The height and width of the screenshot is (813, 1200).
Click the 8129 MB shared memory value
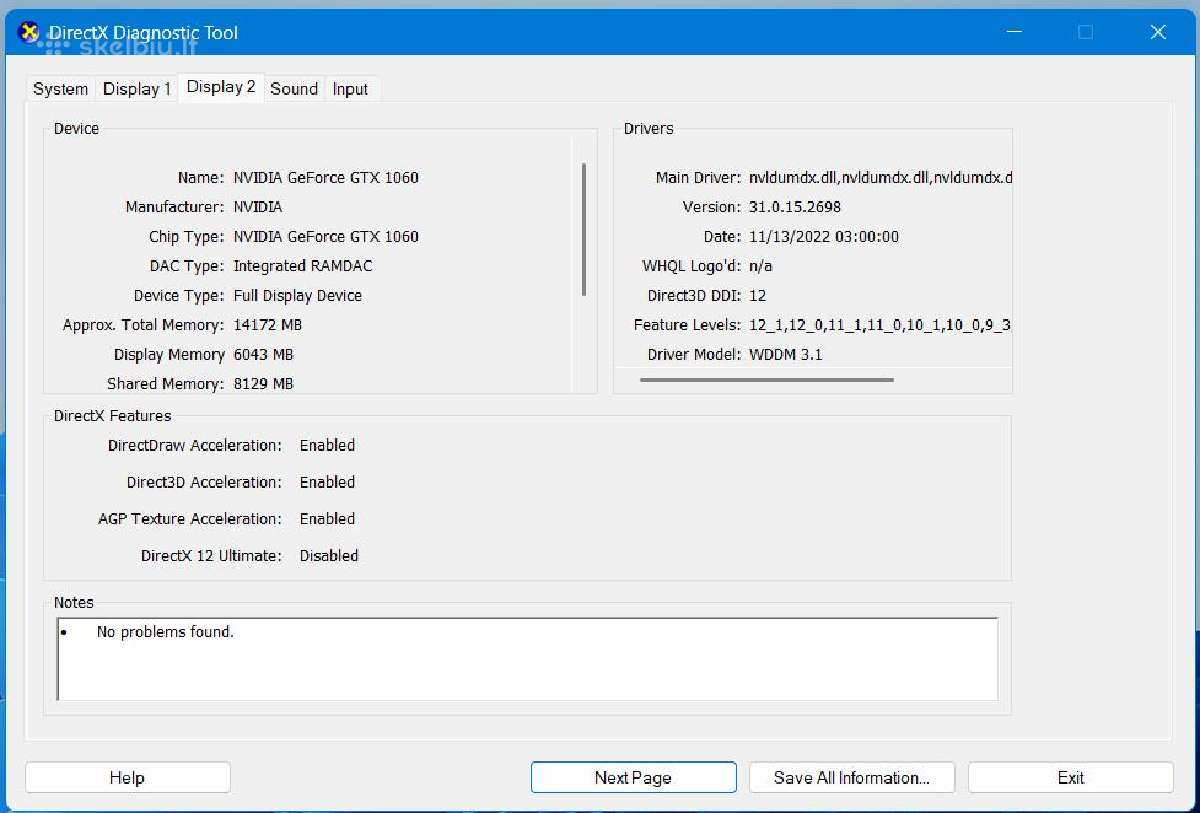(x=264, y=384)
